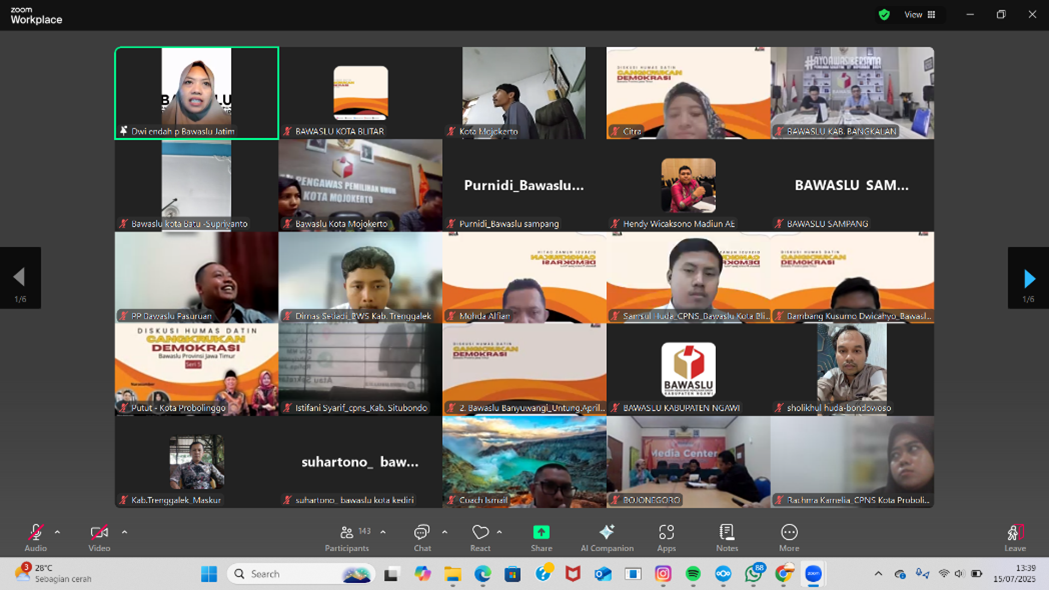Click the suhartono_bawaslu kota kediri label
Viewport: 1049px width, 590px height.
coord(355,500)
